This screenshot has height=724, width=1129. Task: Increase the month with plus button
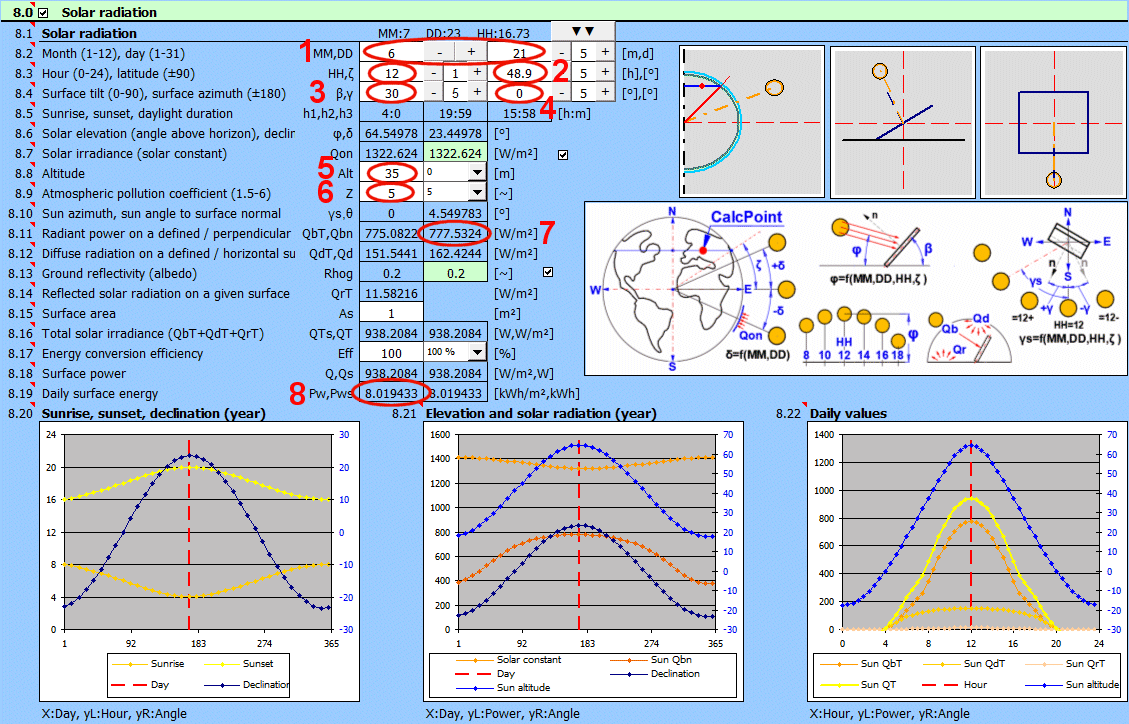(x=471, y=52)
